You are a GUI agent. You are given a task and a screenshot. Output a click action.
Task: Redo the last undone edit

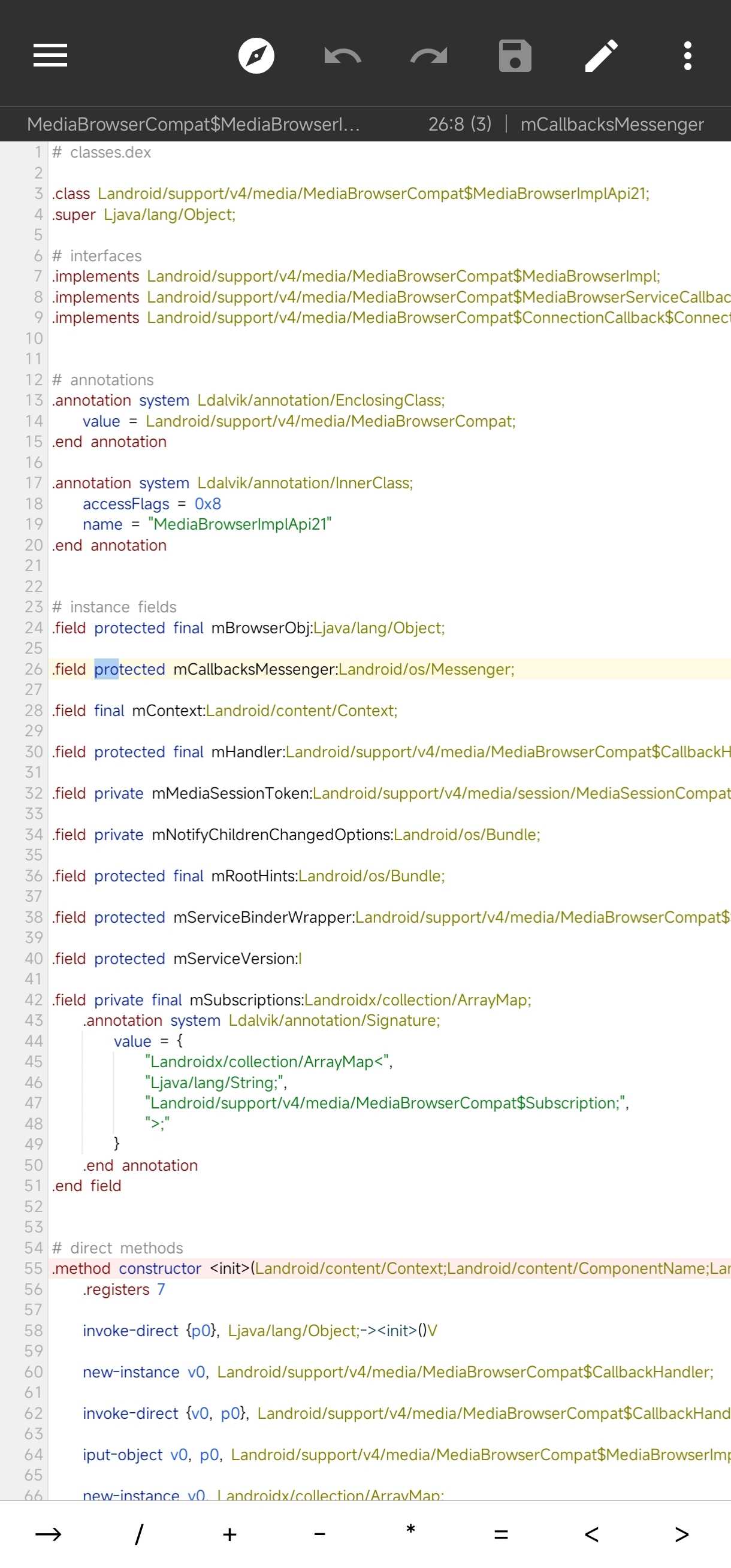click(428, 55)
